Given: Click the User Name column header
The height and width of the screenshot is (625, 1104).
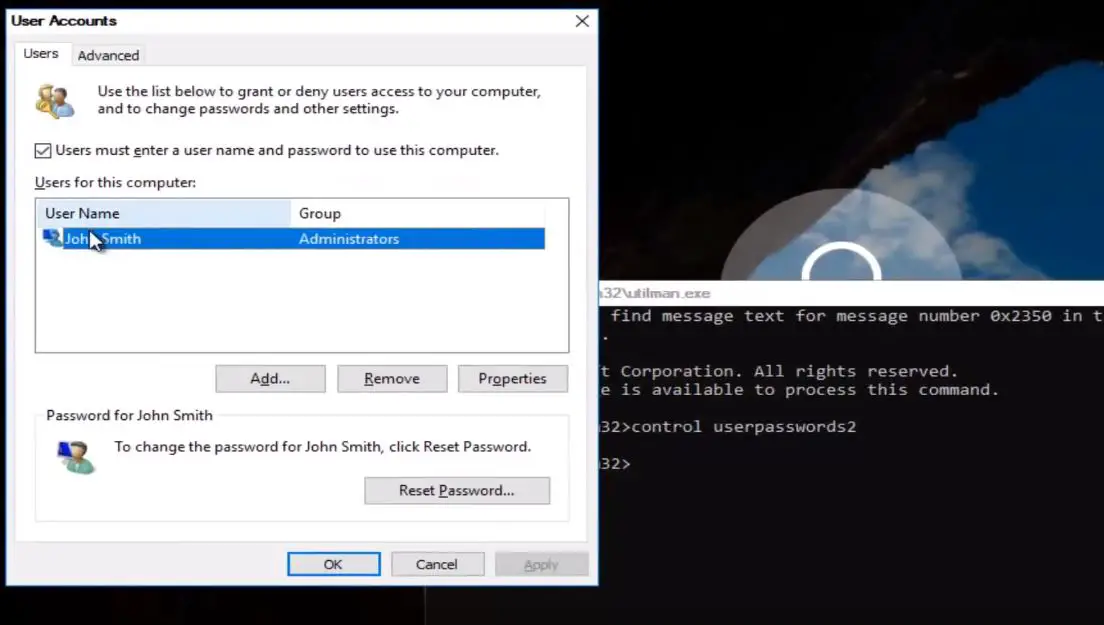Looking at the screenshot, I should click(x=163, y=213).
